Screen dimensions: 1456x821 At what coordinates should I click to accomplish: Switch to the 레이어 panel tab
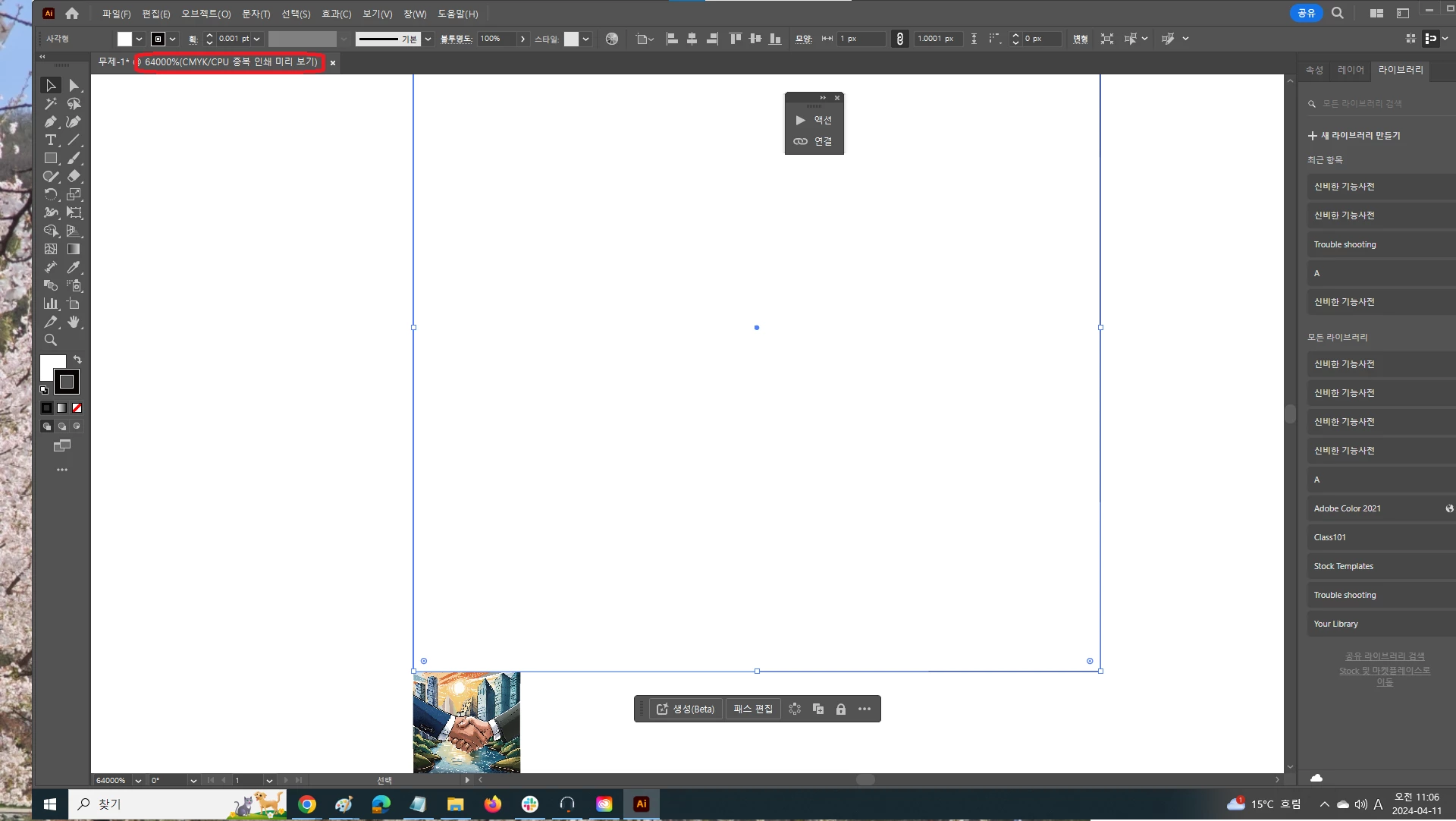pos(1350,70)
